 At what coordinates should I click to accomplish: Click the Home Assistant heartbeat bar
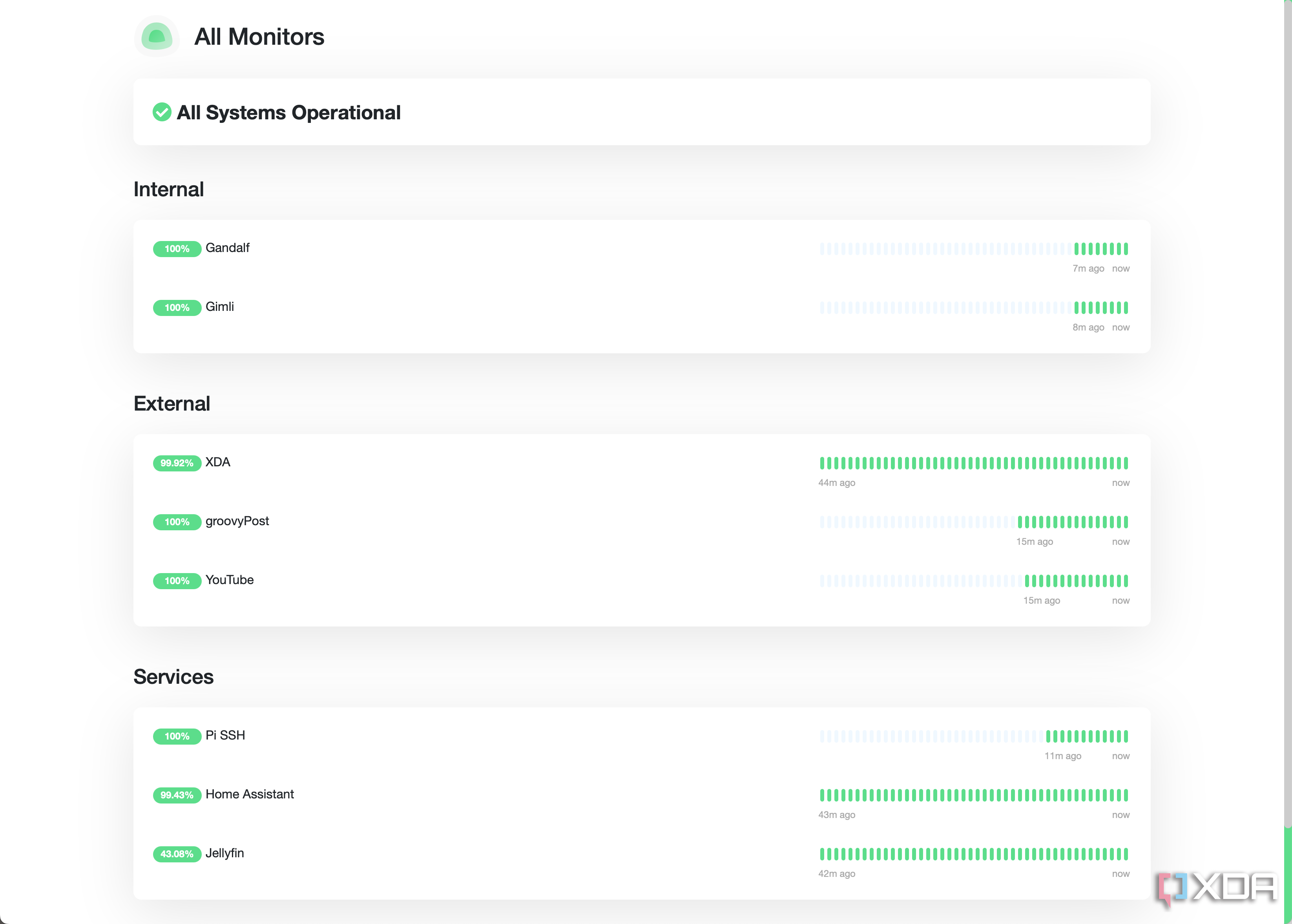974,795
